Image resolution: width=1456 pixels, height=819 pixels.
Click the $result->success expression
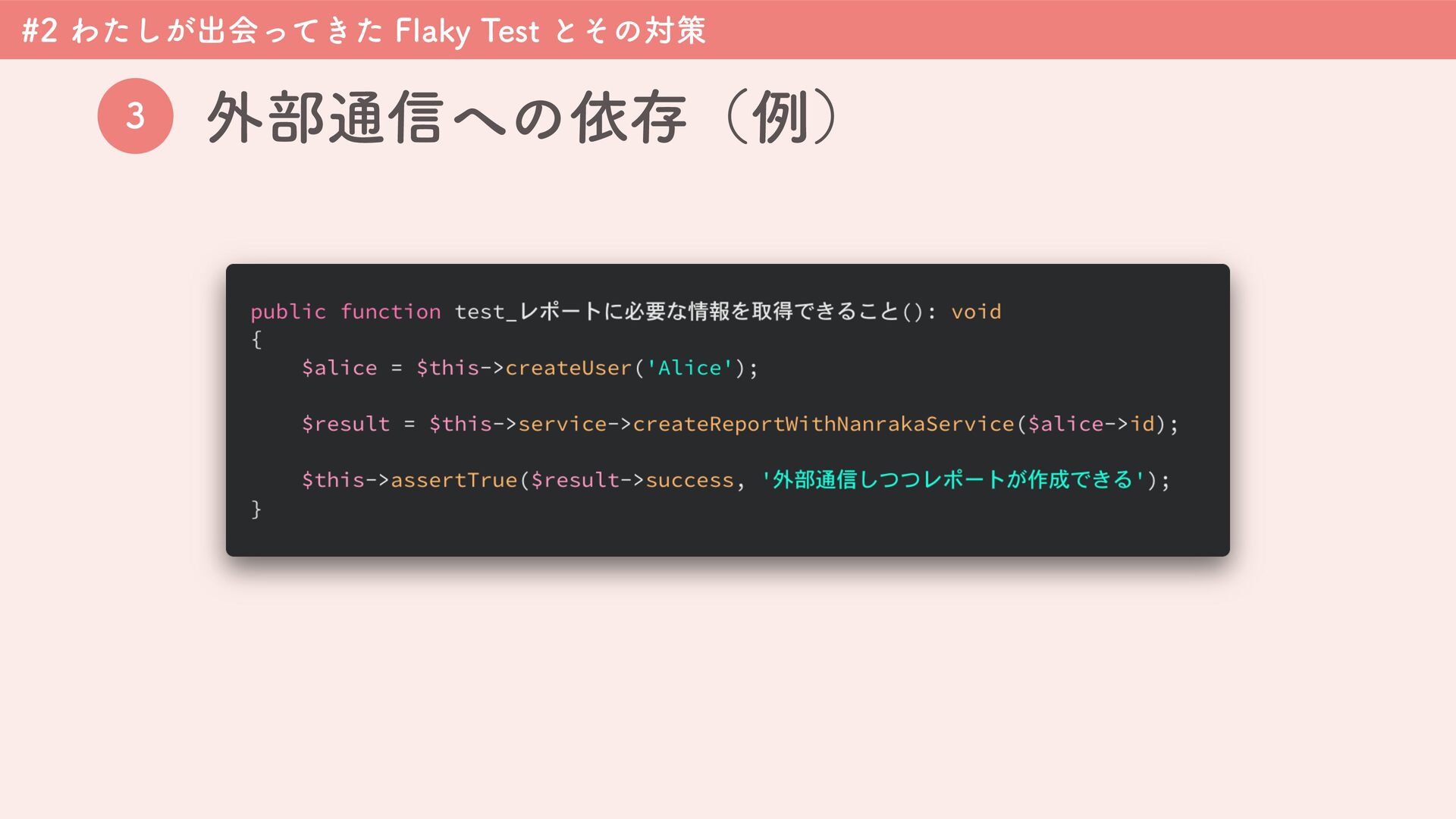[632, 480]
